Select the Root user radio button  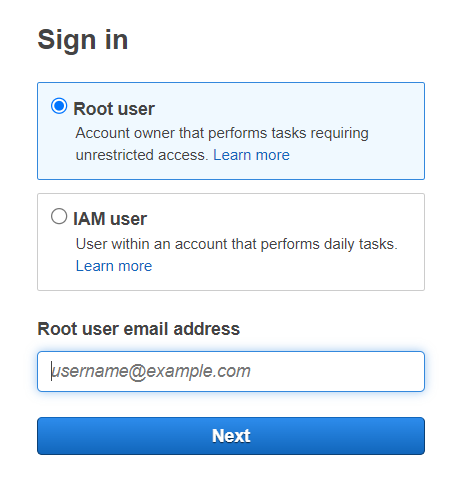click(59, 106)
